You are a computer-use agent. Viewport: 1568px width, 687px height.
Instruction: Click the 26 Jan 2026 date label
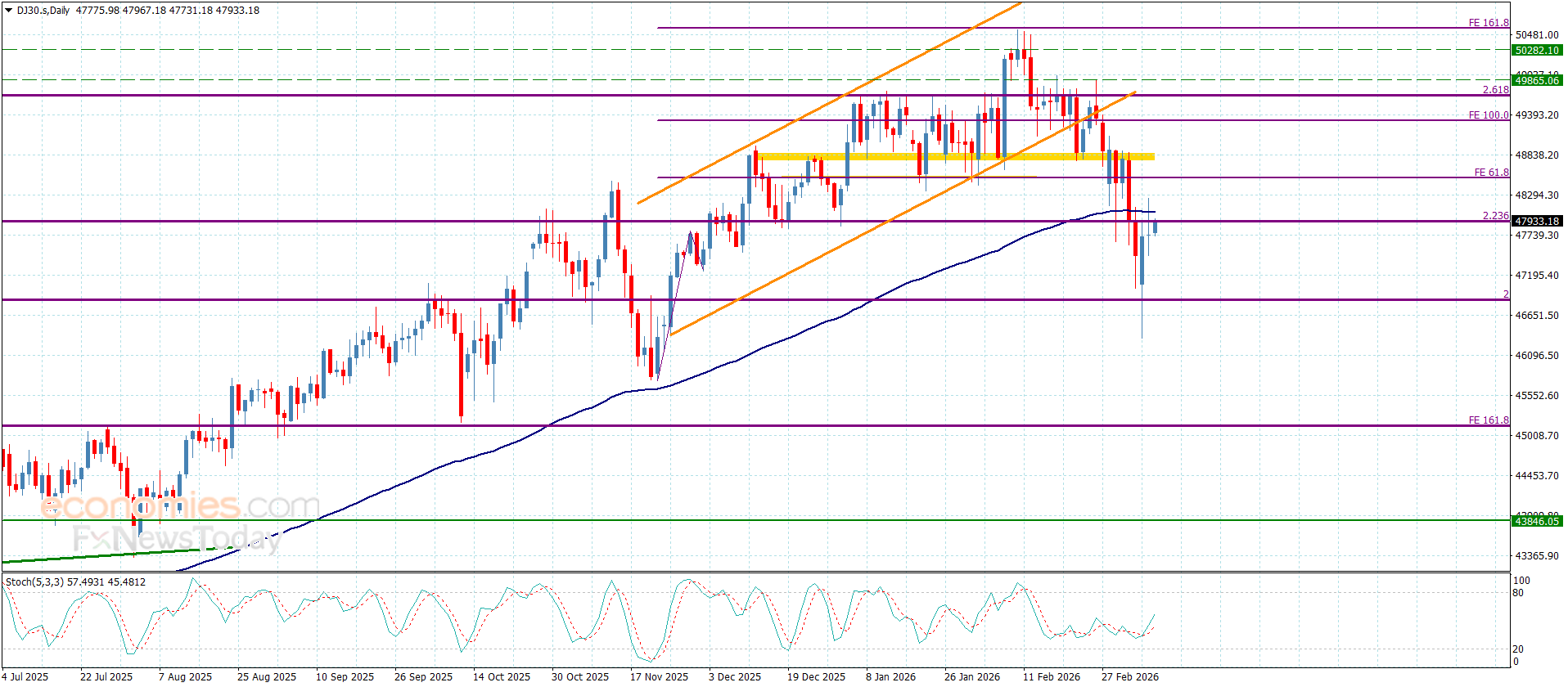(972, 677)
